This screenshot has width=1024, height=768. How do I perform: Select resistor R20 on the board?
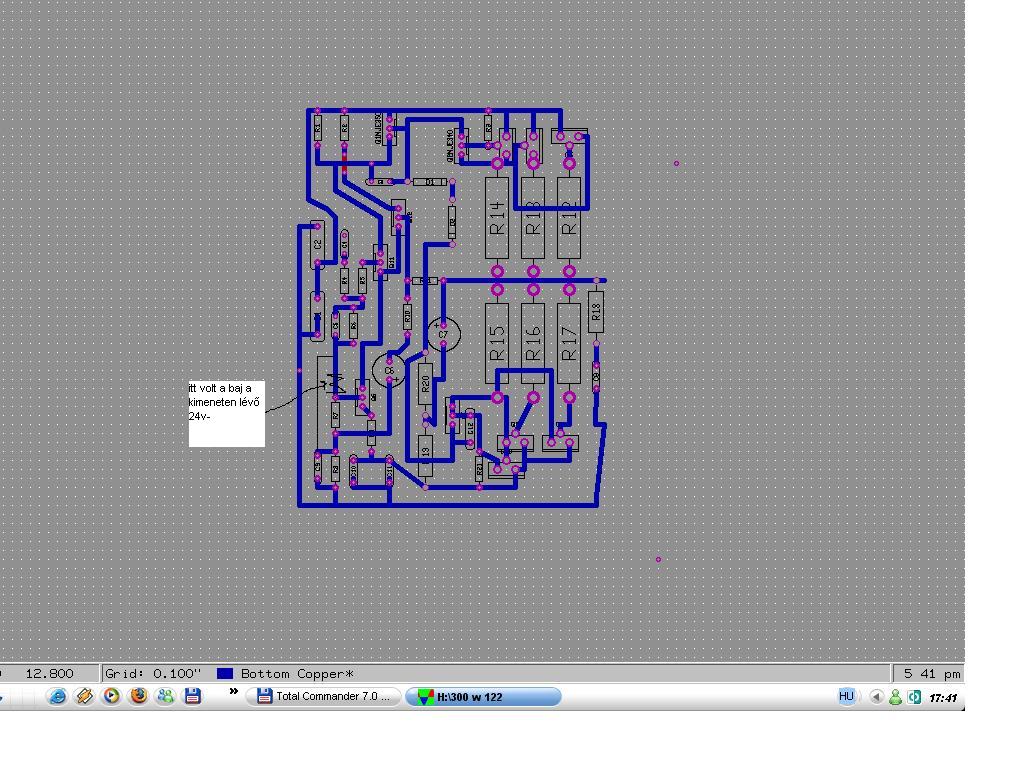pyautogui.click(x=425, y=384)
